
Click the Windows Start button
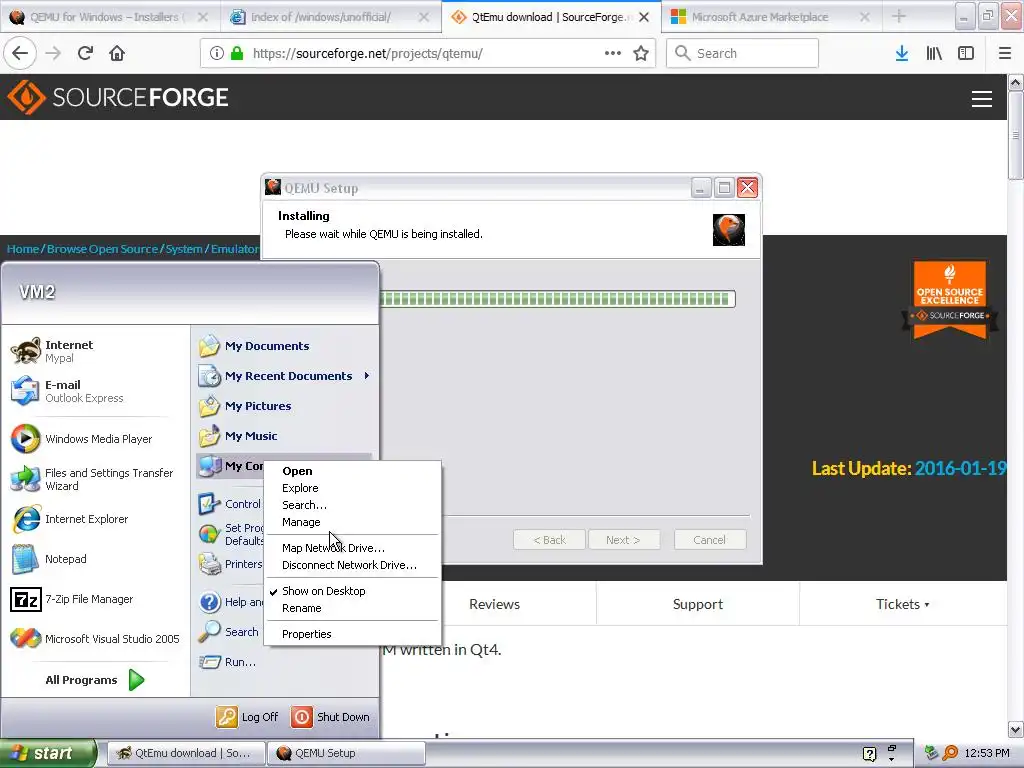[x=48, y=753]
